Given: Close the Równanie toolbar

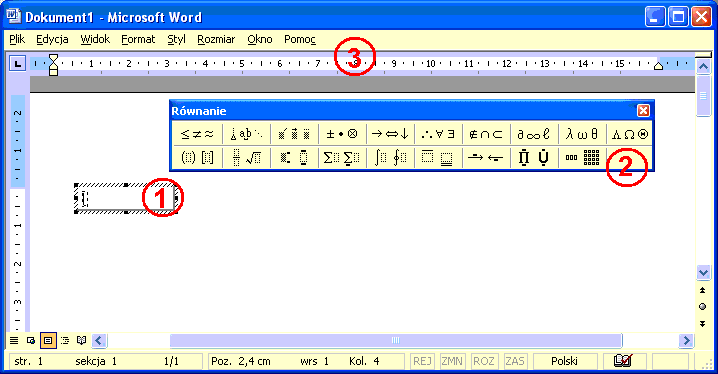Looking at the screenshot, I should pyautogui.click(x=643, y=110).
